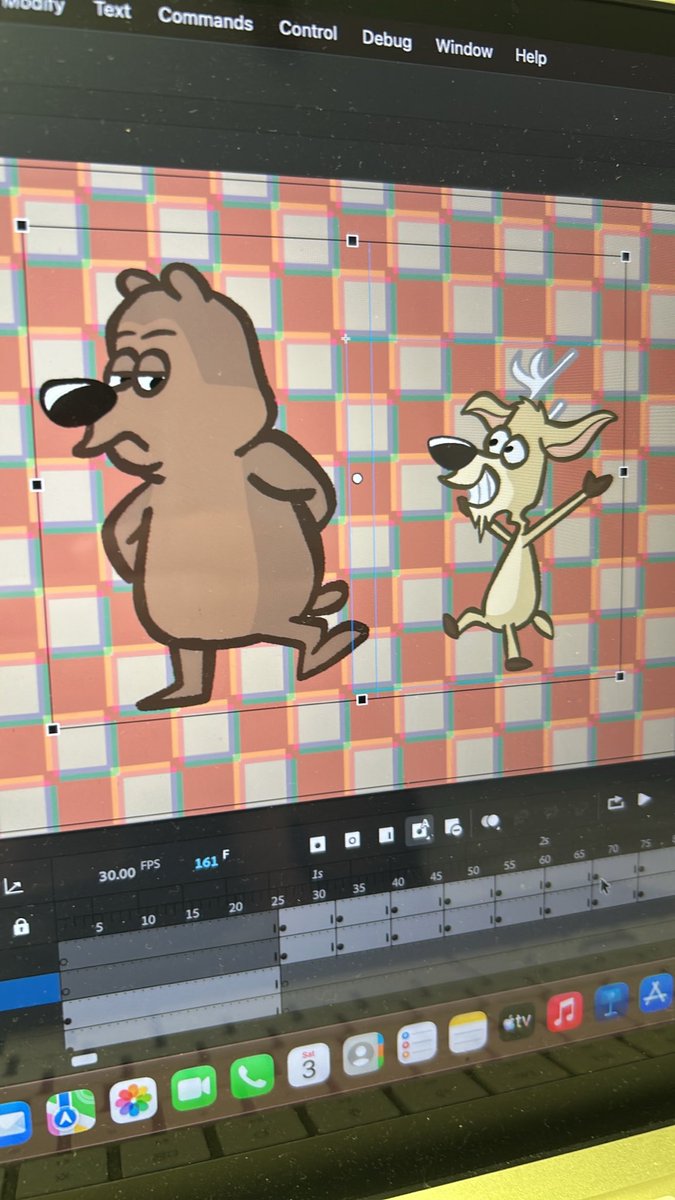Click the 1s marker on the timeline
This screenshot has width=675, height=1200.
pyautogui.click(x=317, y=873)
